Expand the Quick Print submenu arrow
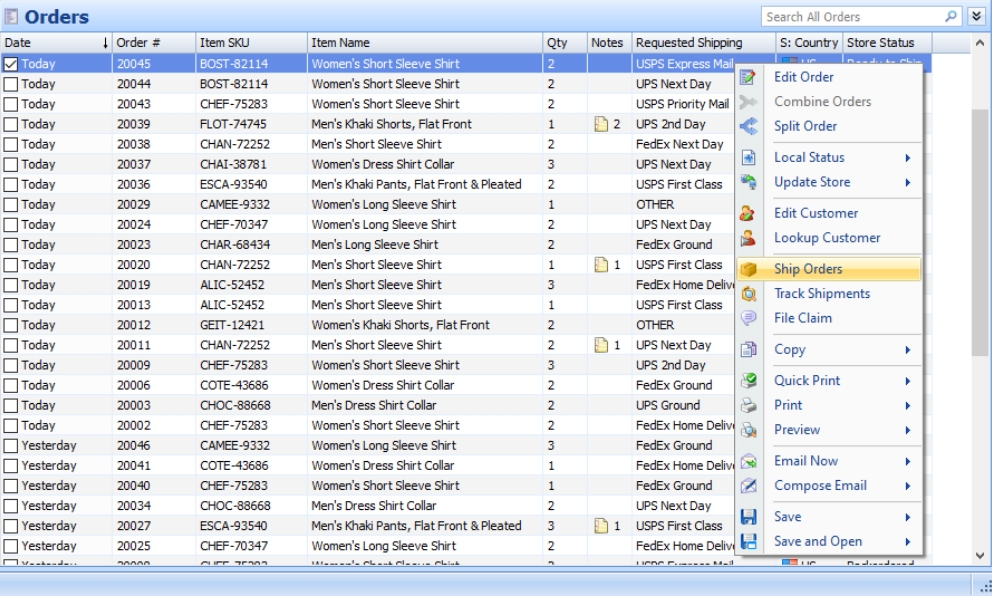This screenshot has width=992, height=596. 908,381
